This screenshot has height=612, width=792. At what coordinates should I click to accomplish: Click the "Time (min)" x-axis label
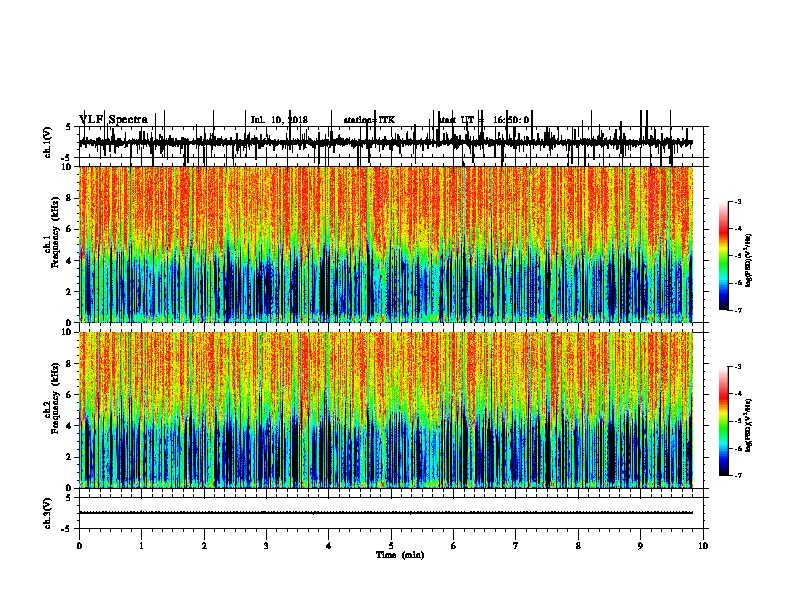pyautogui.click(x=400, y=555)
